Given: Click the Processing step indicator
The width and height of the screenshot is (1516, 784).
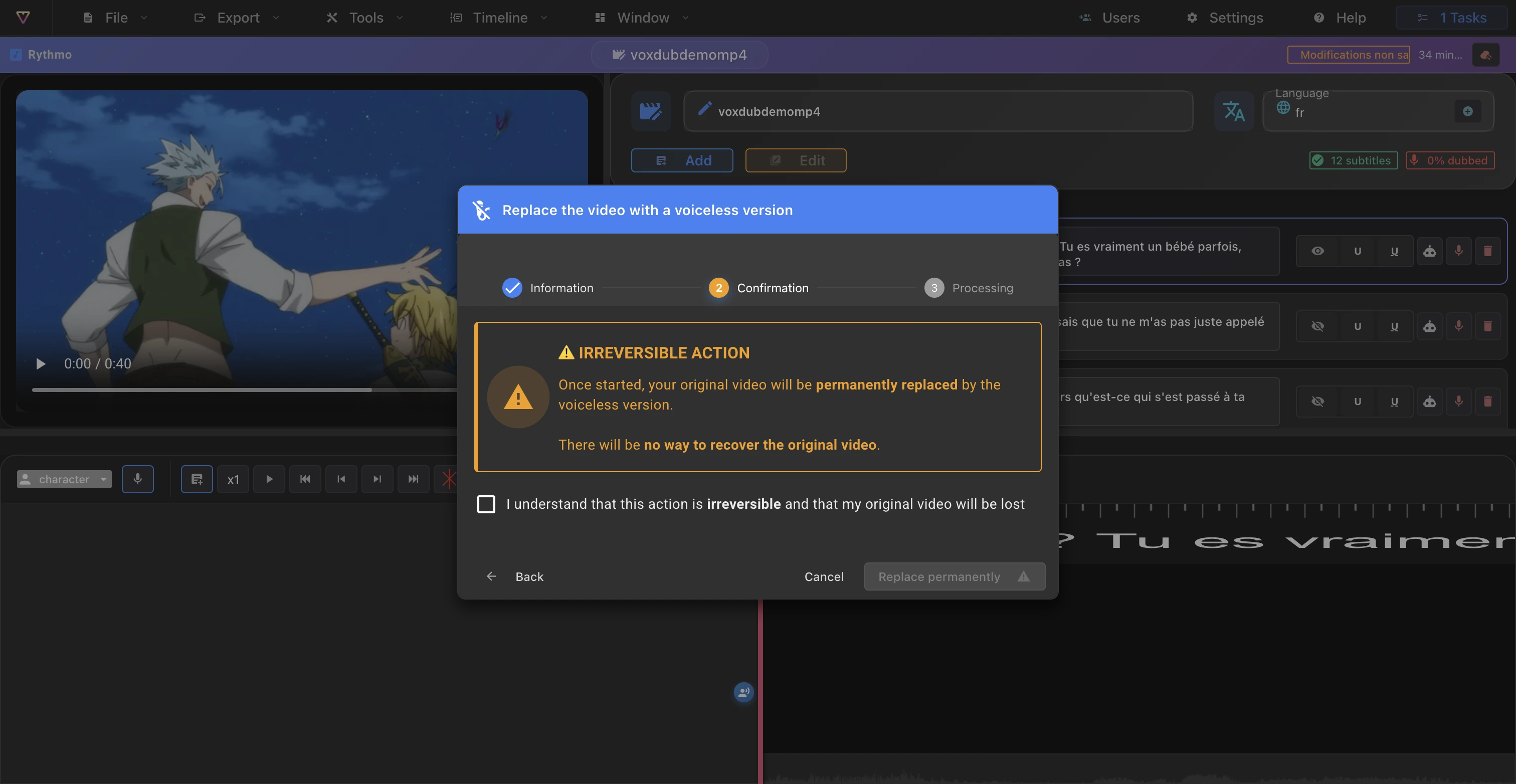Looking at the screenshot, I should 969,288.
